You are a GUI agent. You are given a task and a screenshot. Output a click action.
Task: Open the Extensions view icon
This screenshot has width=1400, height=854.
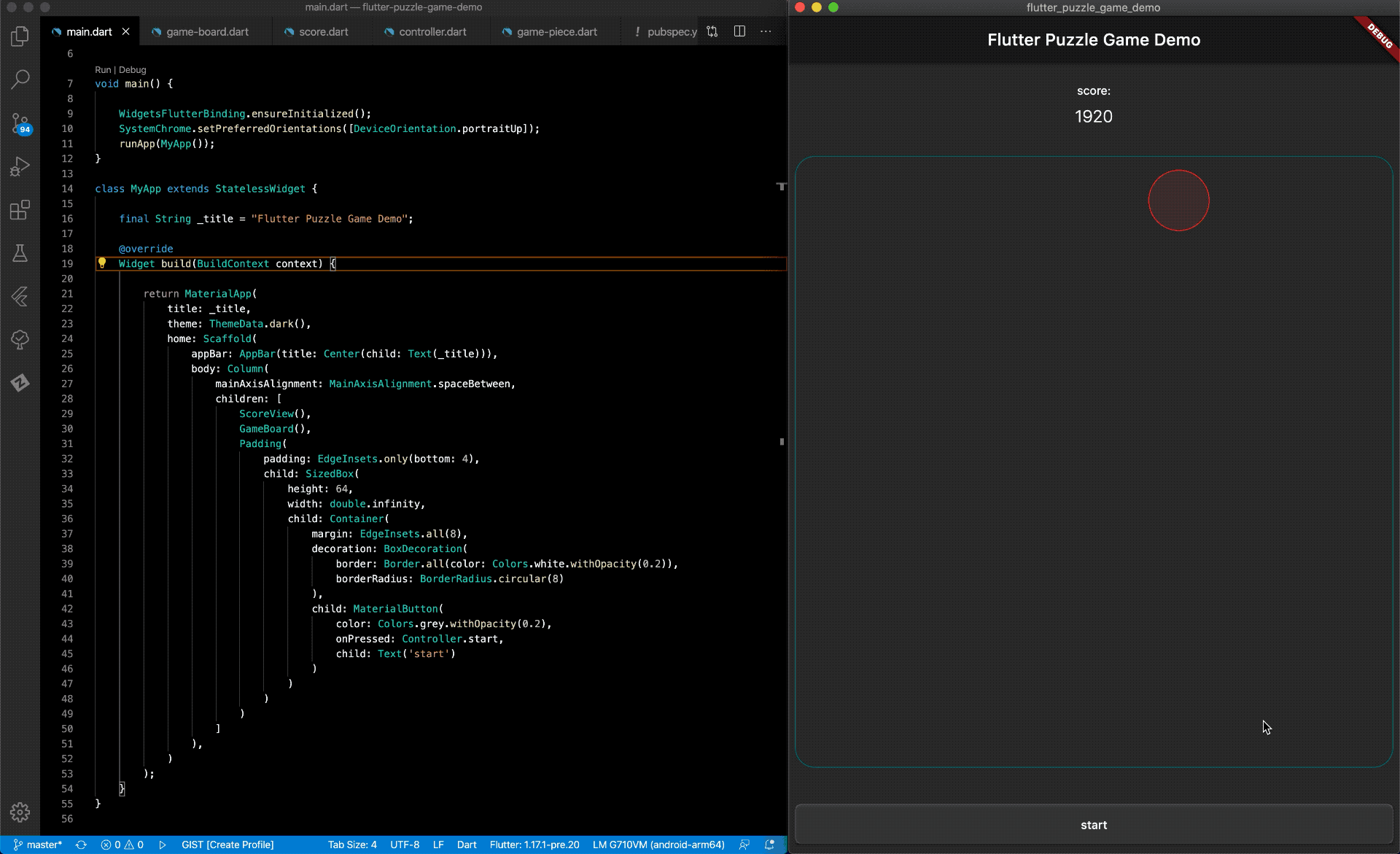pos(20,210)
